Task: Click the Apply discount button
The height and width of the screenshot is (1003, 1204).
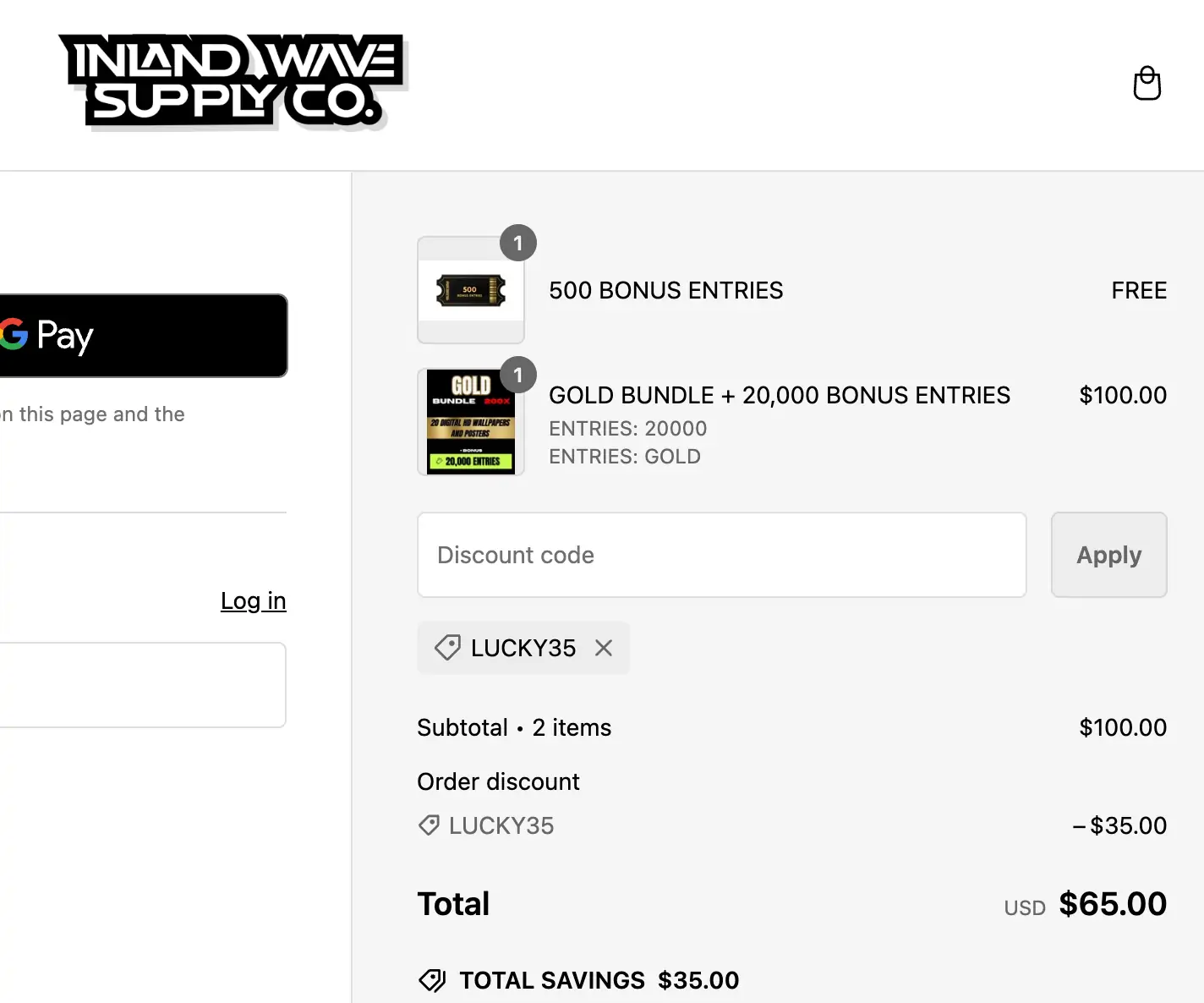Action: (x=1108, y=555)
